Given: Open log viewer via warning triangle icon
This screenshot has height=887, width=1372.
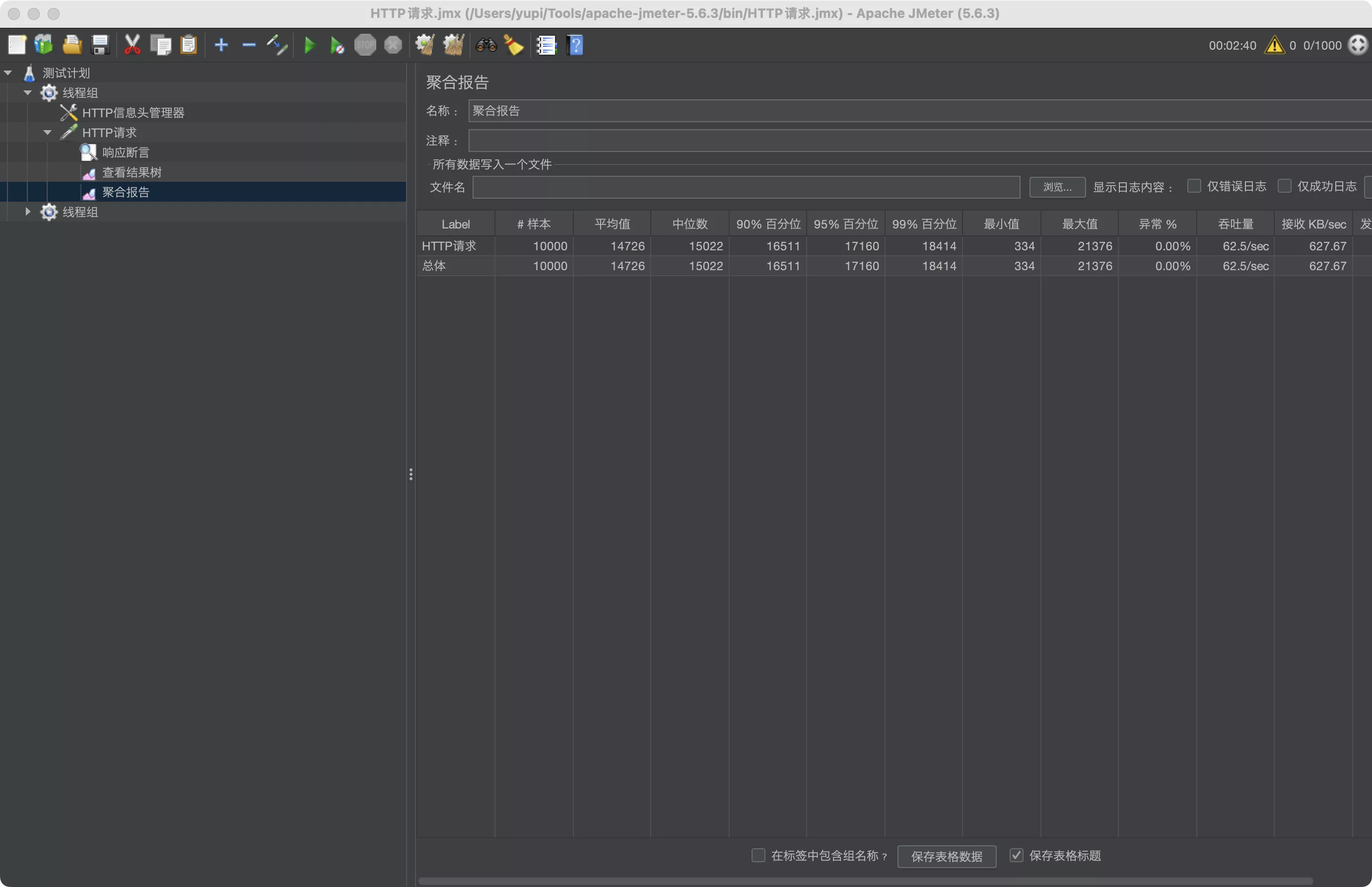Looking at the screenshot, I should (1275, 45).
